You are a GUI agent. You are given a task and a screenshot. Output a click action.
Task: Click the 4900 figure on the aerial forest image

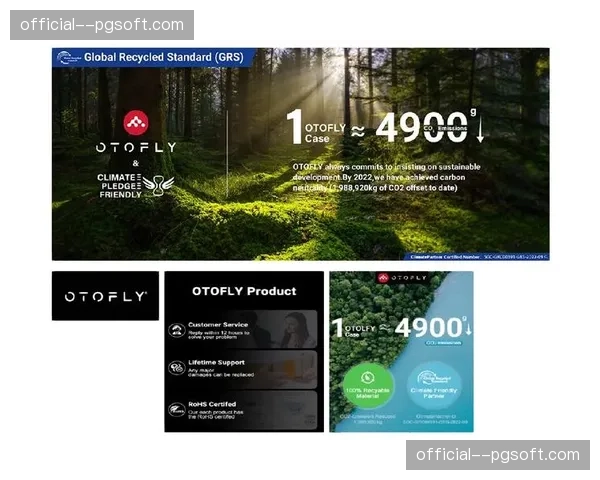[x=429, y=328]
